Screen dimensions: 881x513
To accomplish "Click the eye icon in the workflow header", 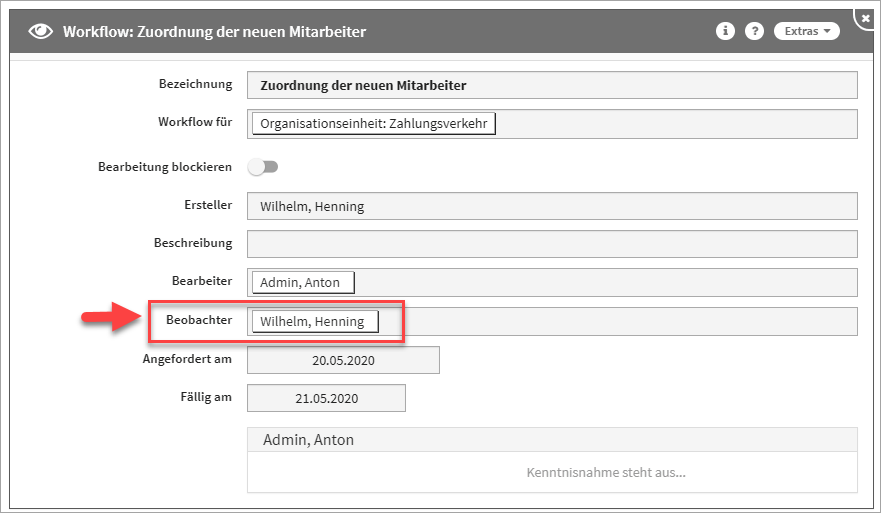I will [x=41, y=31].
